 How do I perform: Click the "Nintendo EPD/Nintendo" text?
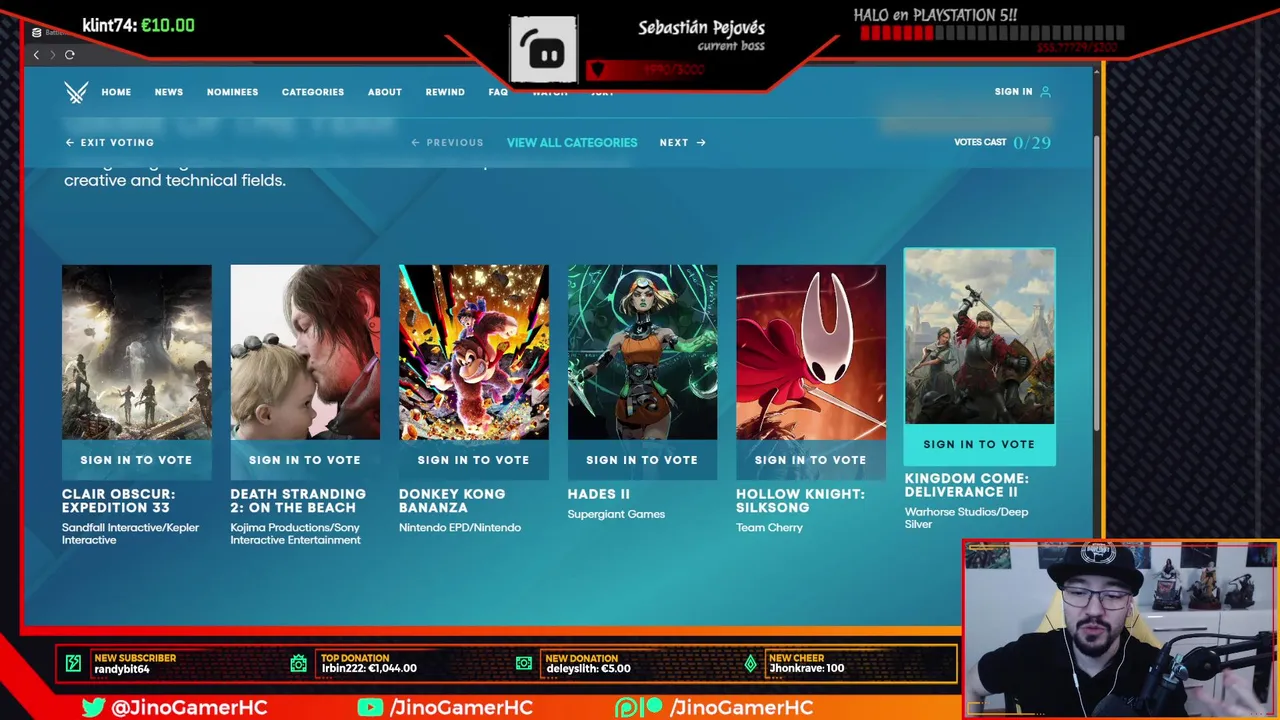coord(460,528)
